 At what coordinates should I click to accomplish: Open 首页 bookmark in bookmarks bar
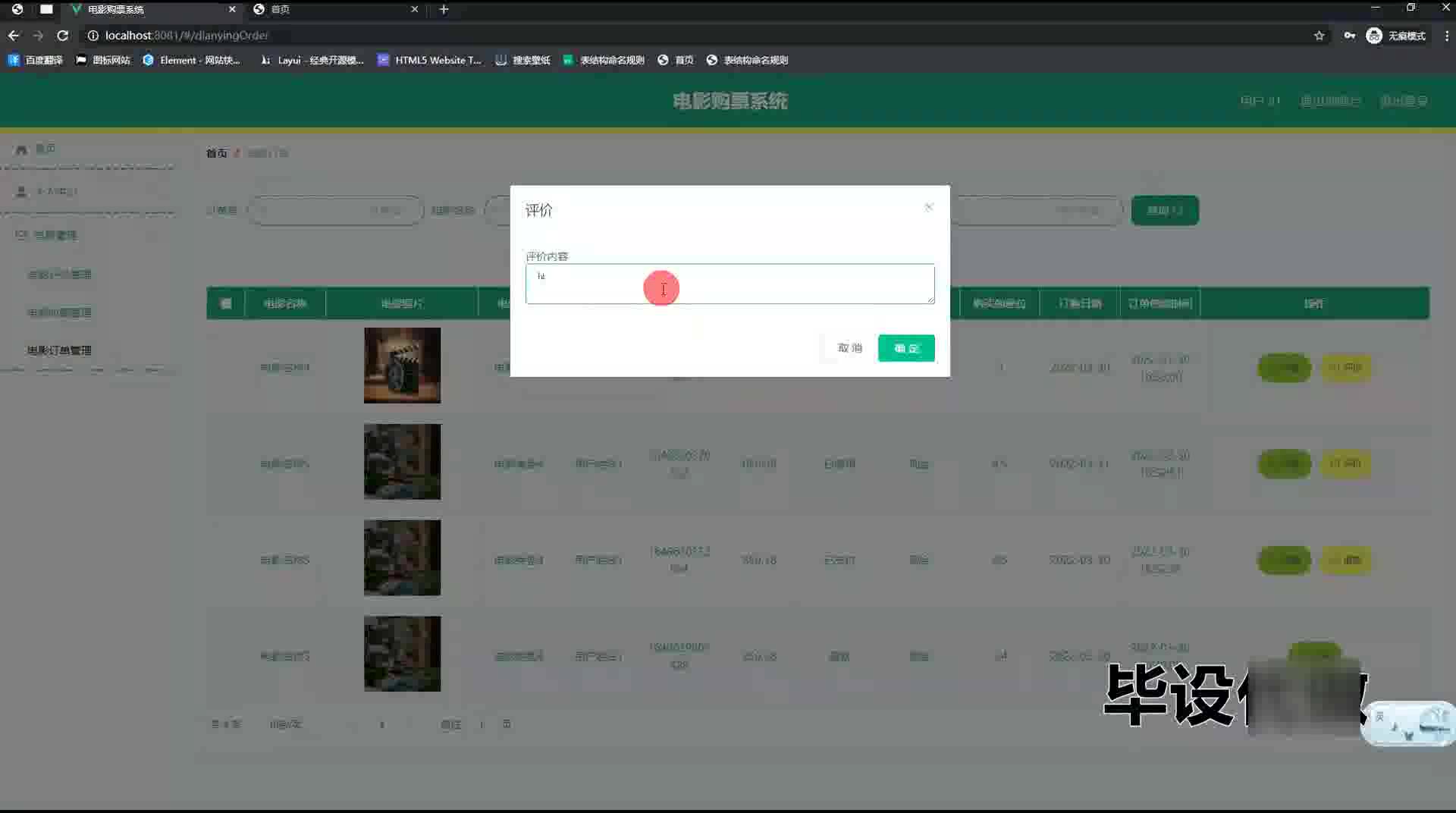coord(676,60)
